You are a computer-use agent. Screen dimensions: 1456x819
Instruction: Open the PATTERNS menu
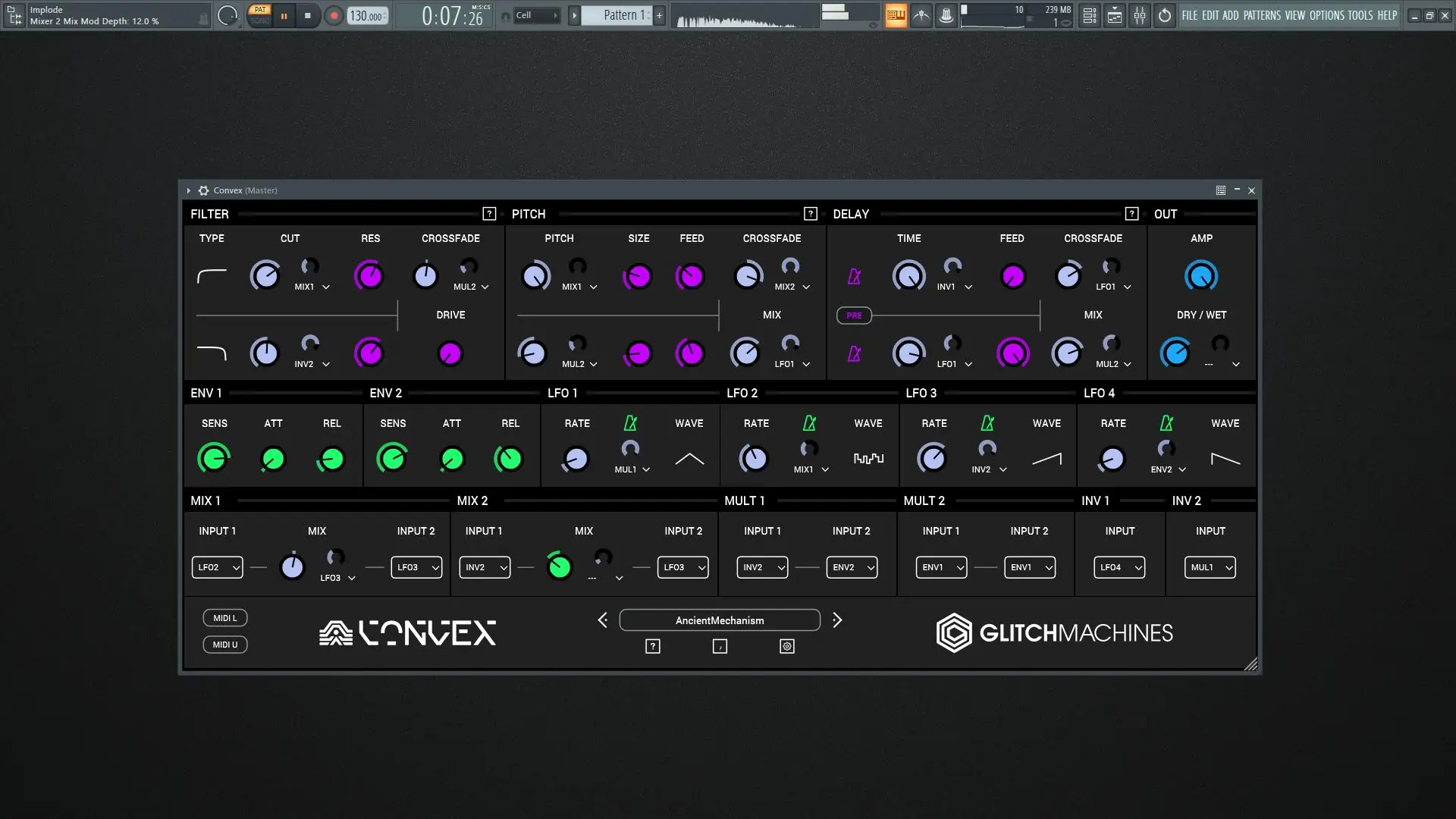[1262, 15]
